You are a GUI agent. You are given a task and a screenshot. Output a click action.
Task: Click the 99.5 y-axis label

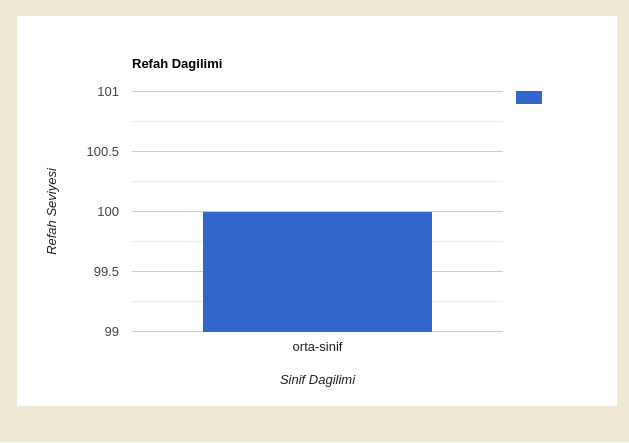pos(106,272)
